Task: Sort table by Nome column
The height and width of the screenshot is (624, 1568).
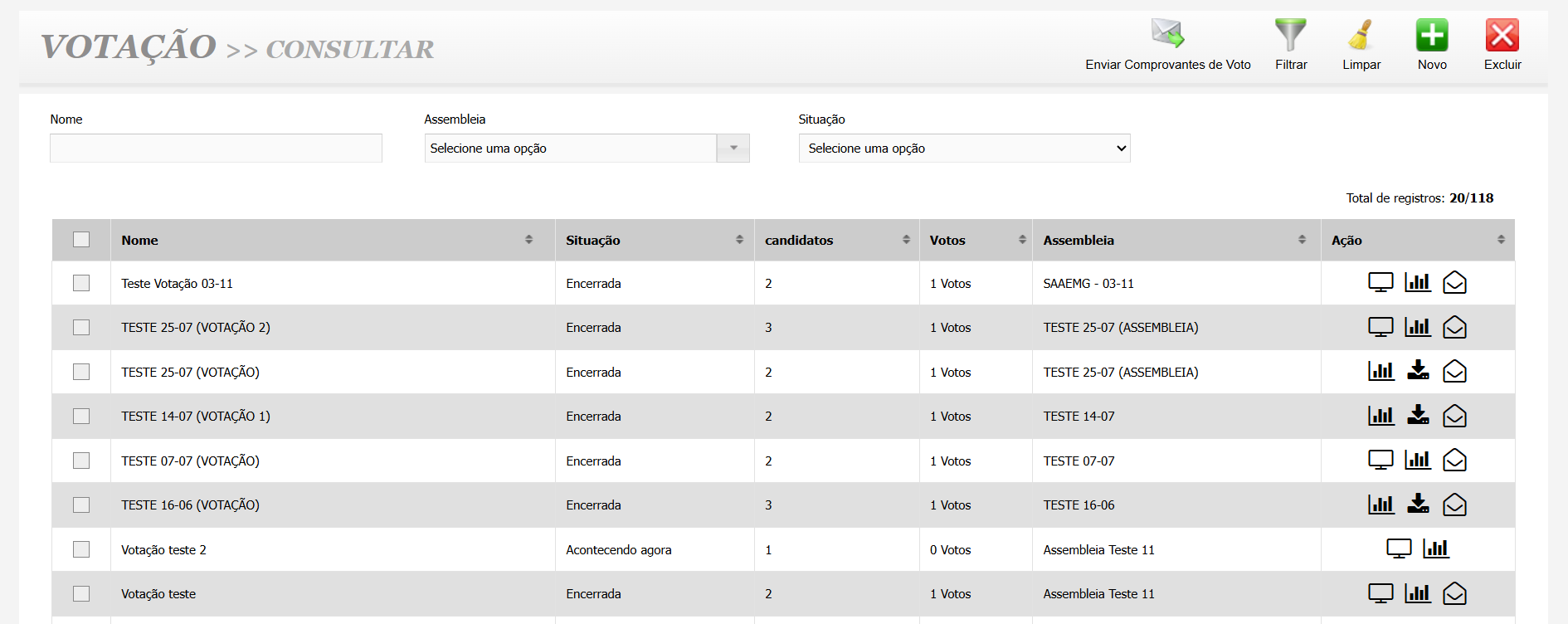Action: (528, 240)
